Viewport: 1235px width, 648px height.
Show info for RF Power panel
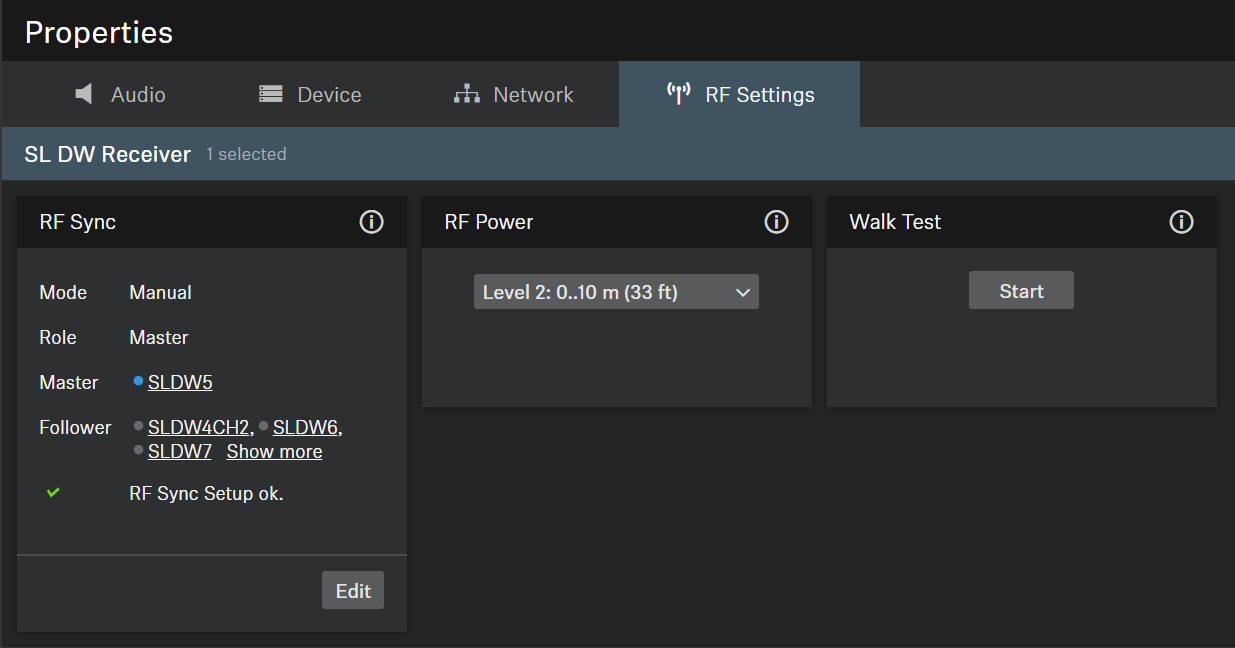point(776,222)
